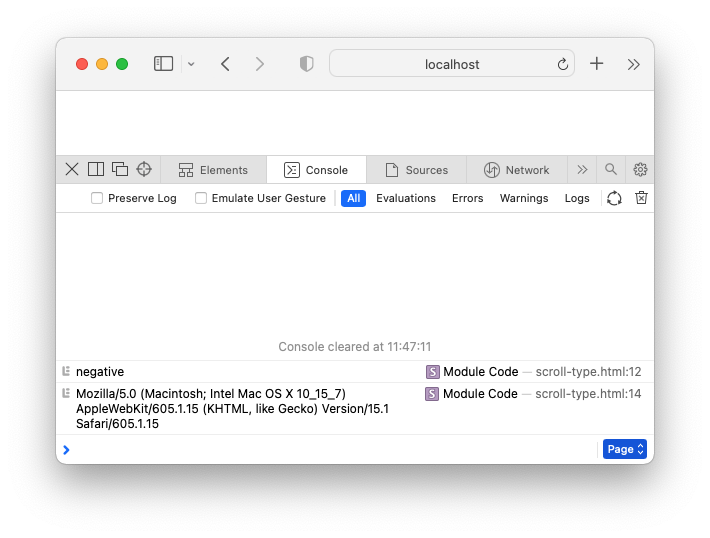Filter console by Evaluations
Viewport: 710px width, 538px height.
(406, 198)
